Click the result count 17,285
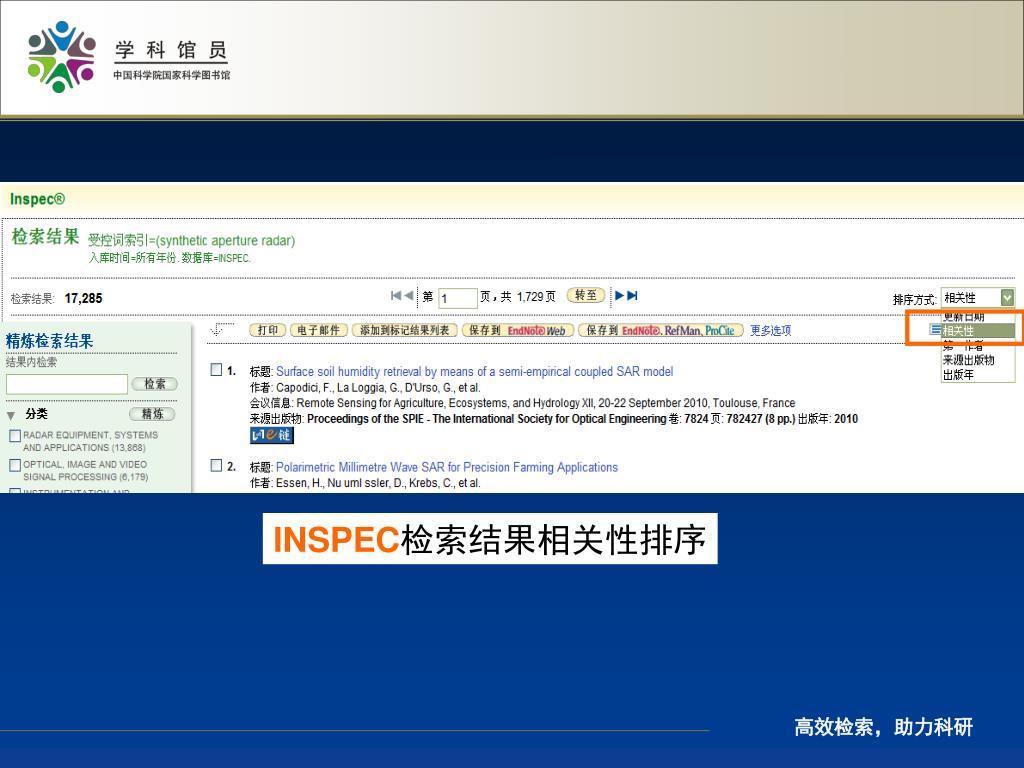The image size is (1024, 768). coord(84,298)
